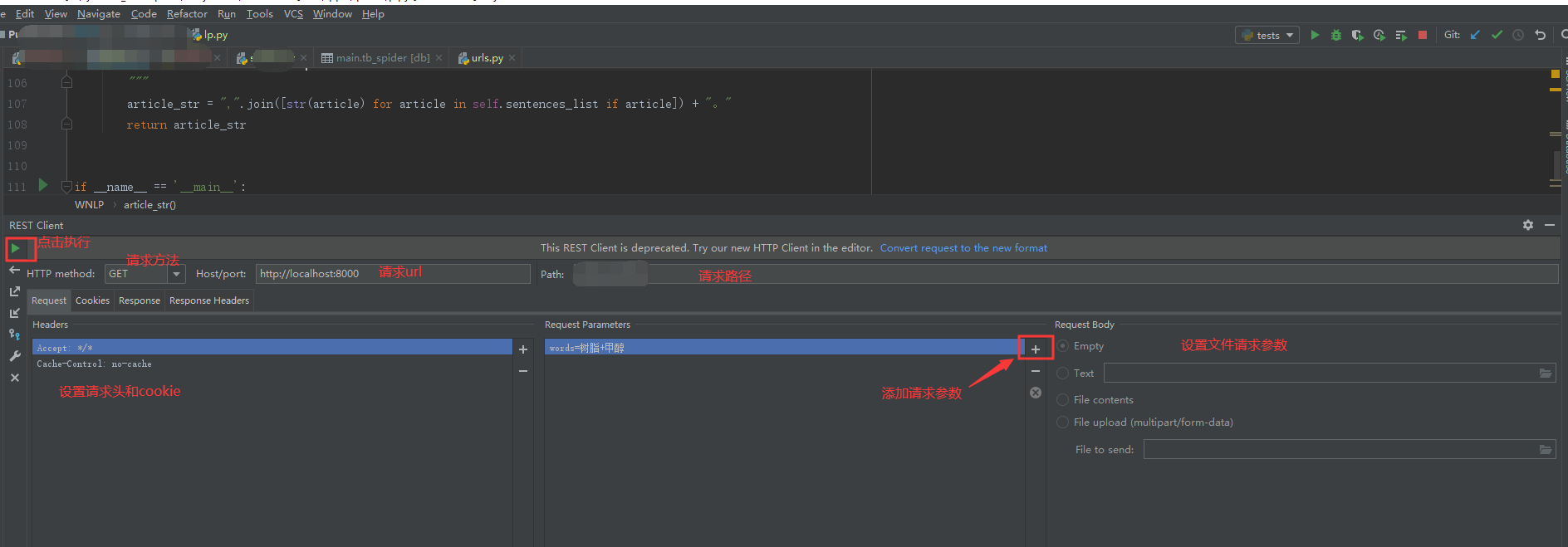
Task: Close the REST Client sidebar X
Action: click(x=15, y=378)
